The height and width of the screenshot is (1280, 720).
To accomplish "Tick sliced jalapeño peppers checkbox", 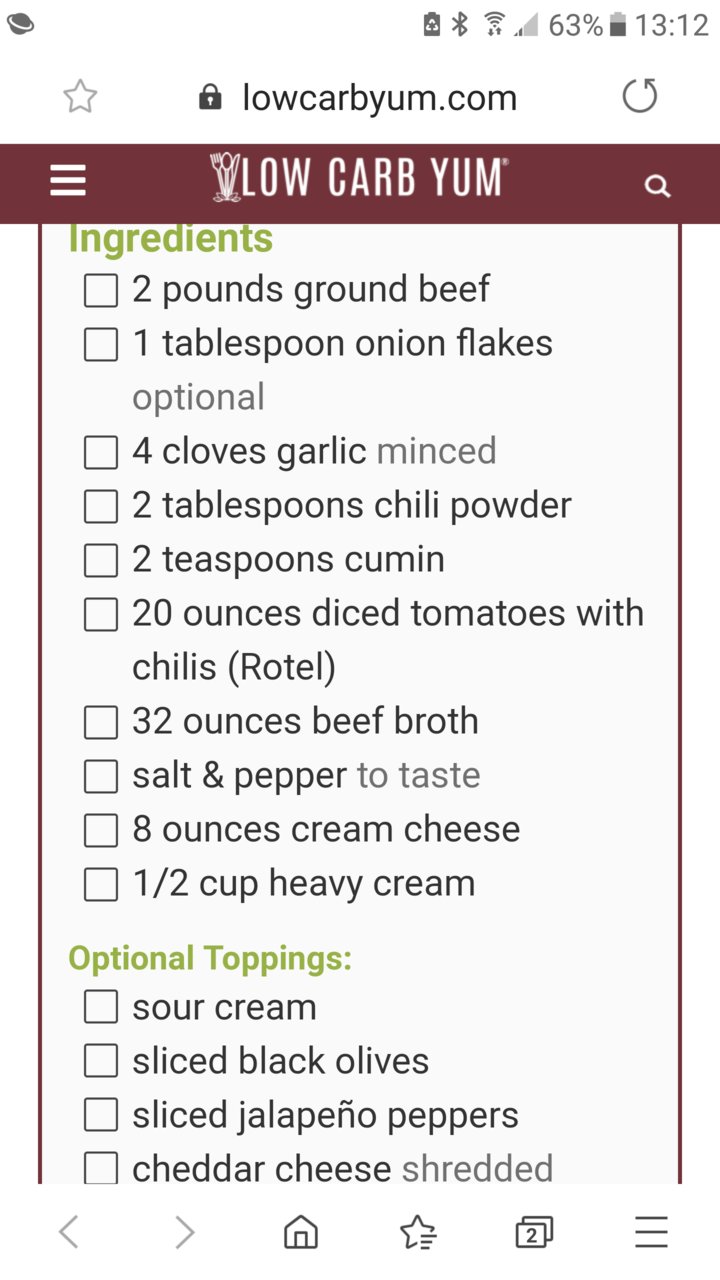I will click(100, 1115).
